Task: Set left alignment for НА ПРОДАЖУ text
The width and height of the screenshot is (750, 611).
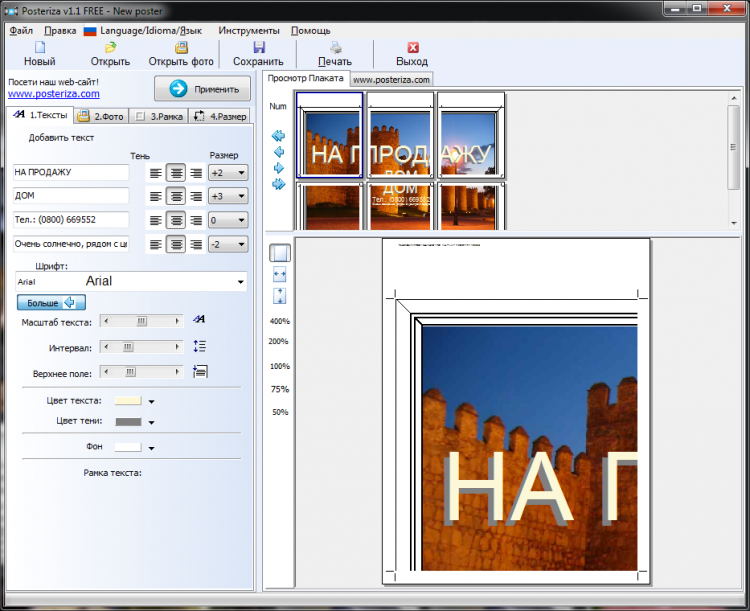Action: tap(155, 173)
